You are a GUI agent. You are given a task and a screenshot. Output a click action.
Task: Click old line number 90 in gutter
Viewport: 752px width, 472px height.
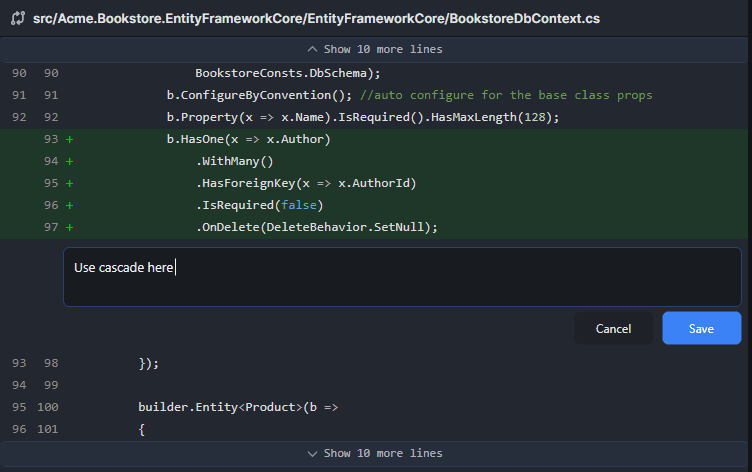coord(19,73)
